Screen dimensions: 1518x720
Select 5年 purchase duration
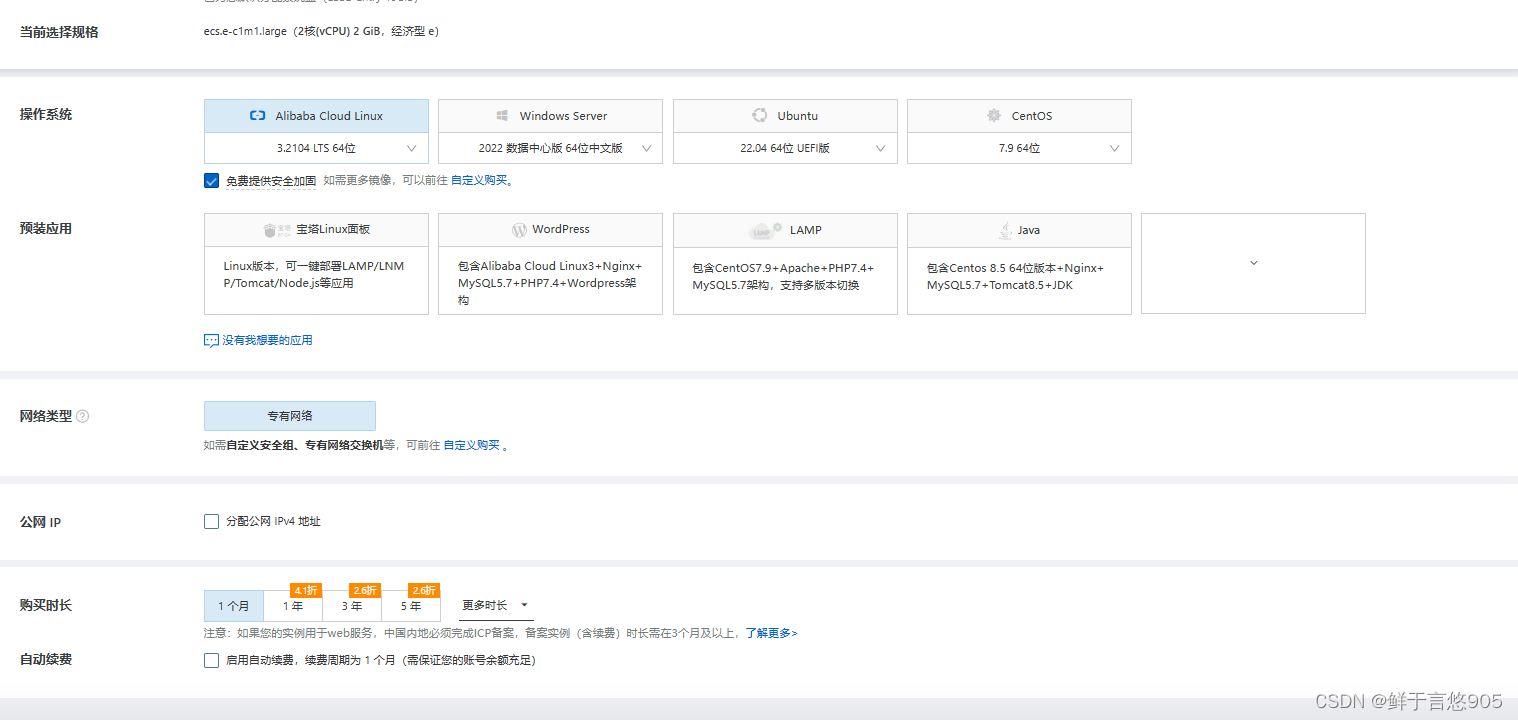pos(411,606)
